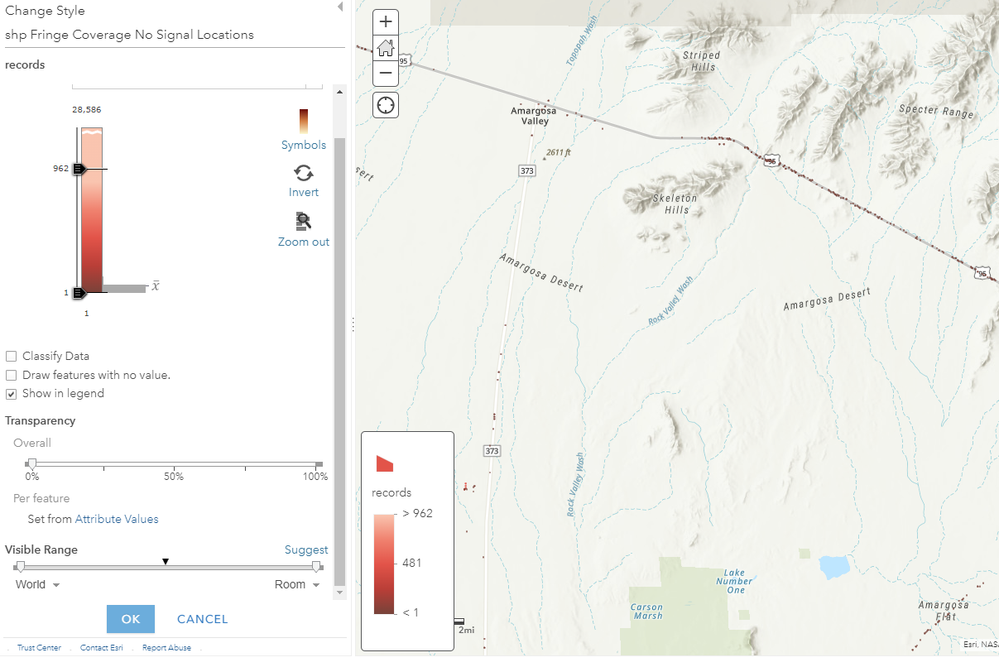Select the right Visible Range handle

tap(317, 567)
